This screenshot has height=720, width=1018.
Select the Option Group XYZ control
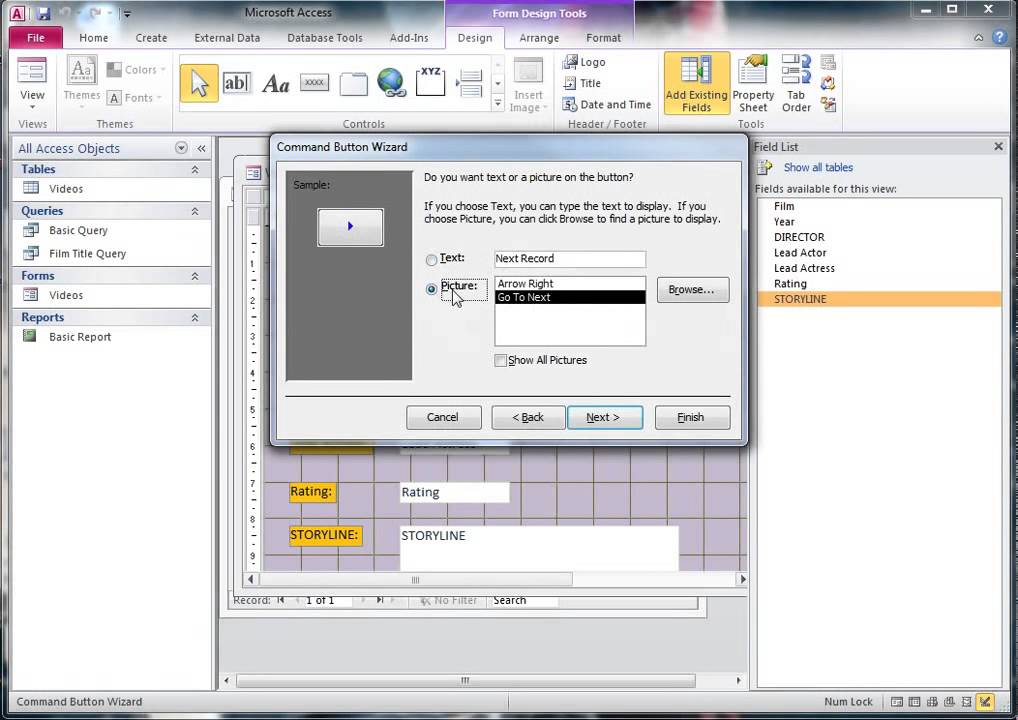pyautogui.click(x=430, y=81)
